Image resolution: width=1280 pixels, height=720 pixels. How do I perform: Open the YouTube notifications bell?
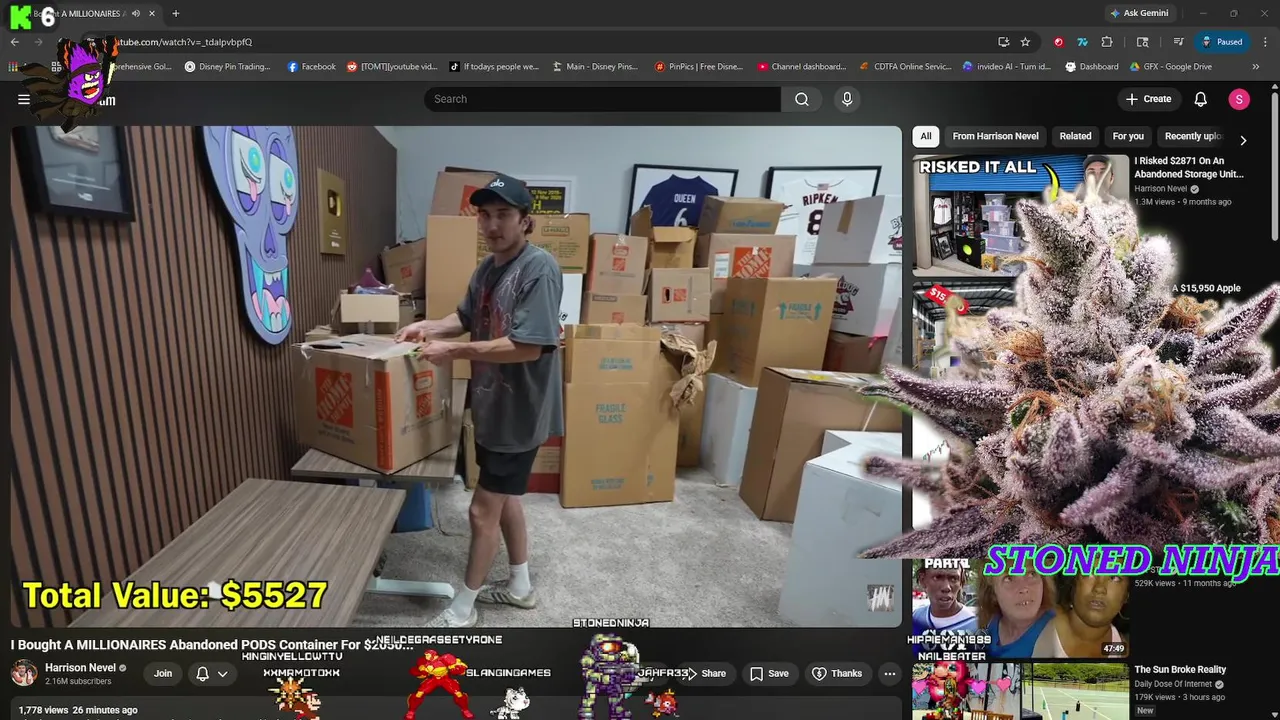pos(1201,99)
